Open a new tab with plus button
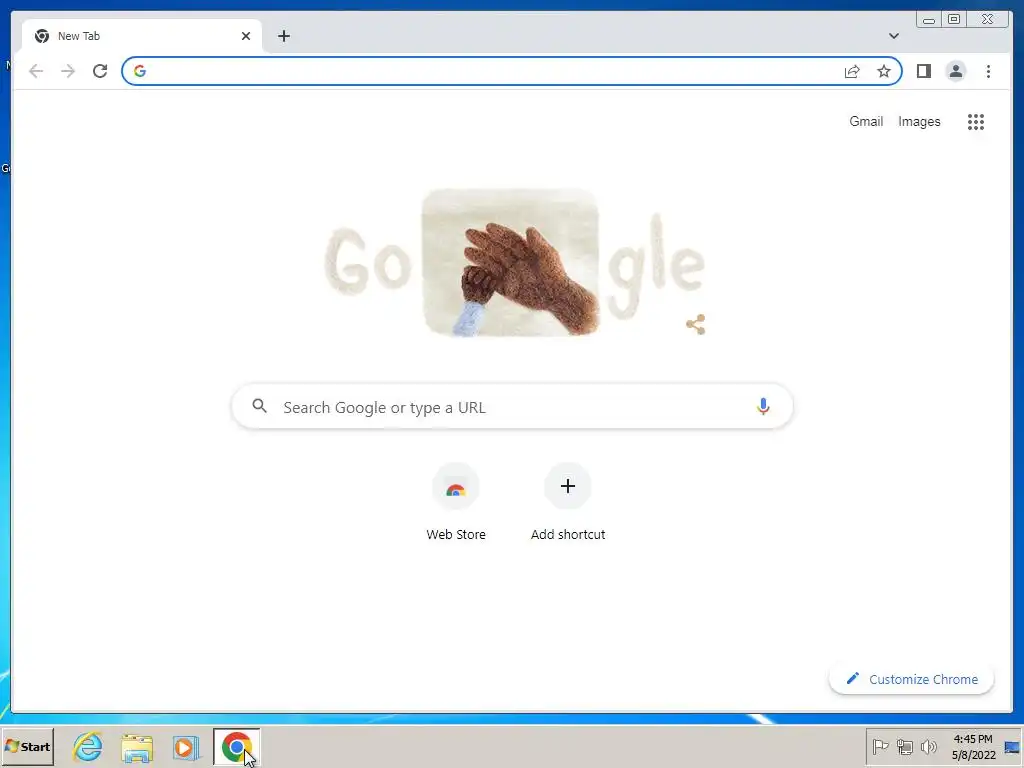The width and height of the screenshot is (1024, 768). coord(283,36)
